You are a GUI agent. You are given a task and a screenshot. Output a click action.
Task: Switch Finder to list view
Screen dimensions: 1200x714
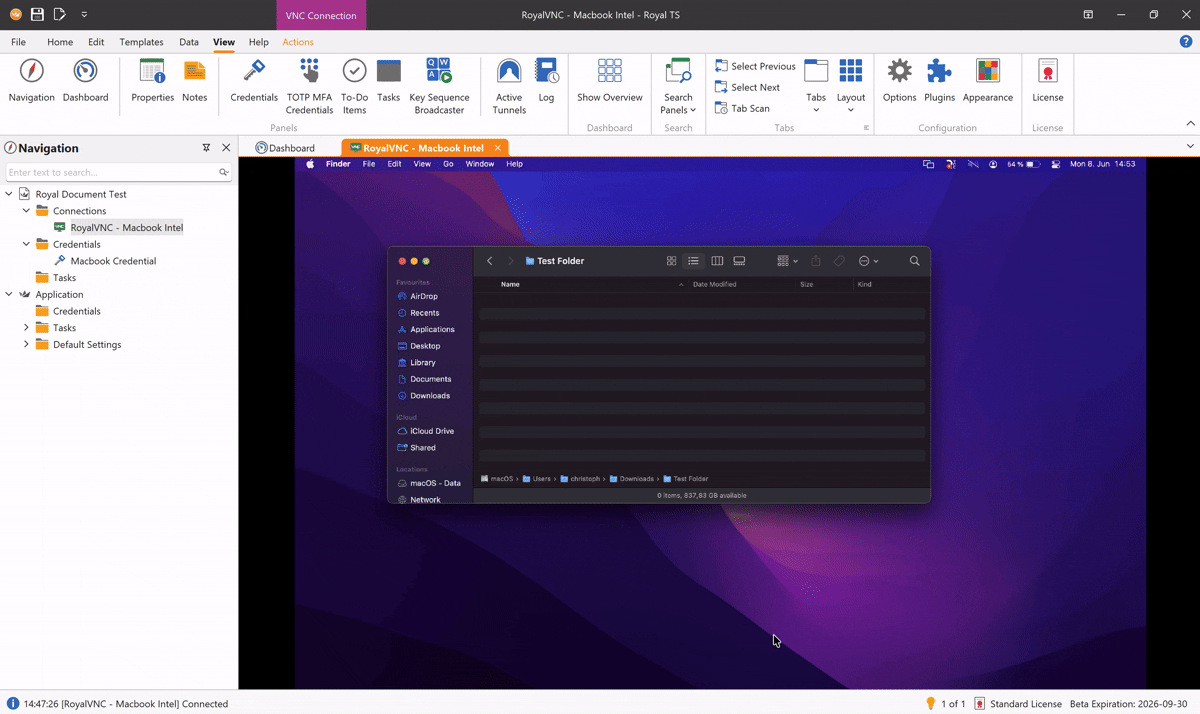(693, 261)
